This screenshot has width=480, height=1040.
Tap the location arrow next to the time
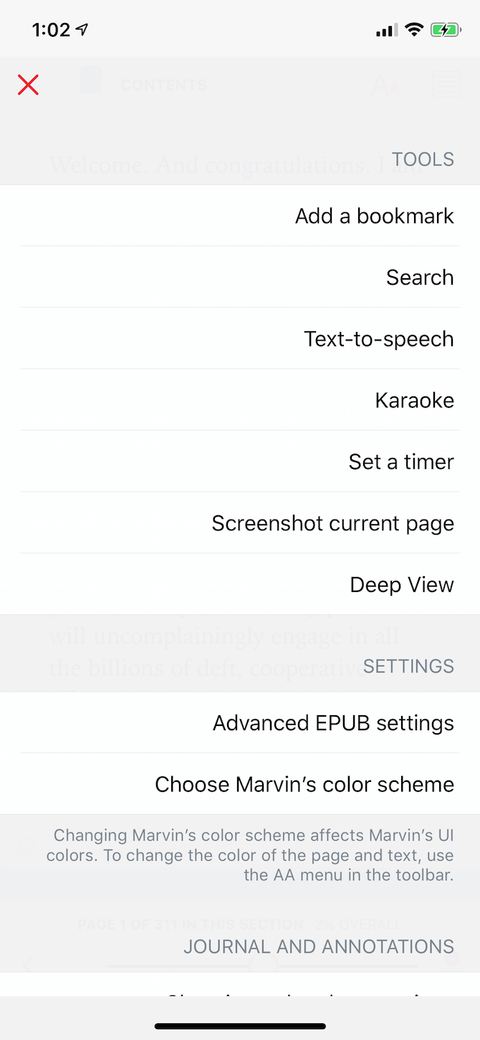click(x=82, y=30)
